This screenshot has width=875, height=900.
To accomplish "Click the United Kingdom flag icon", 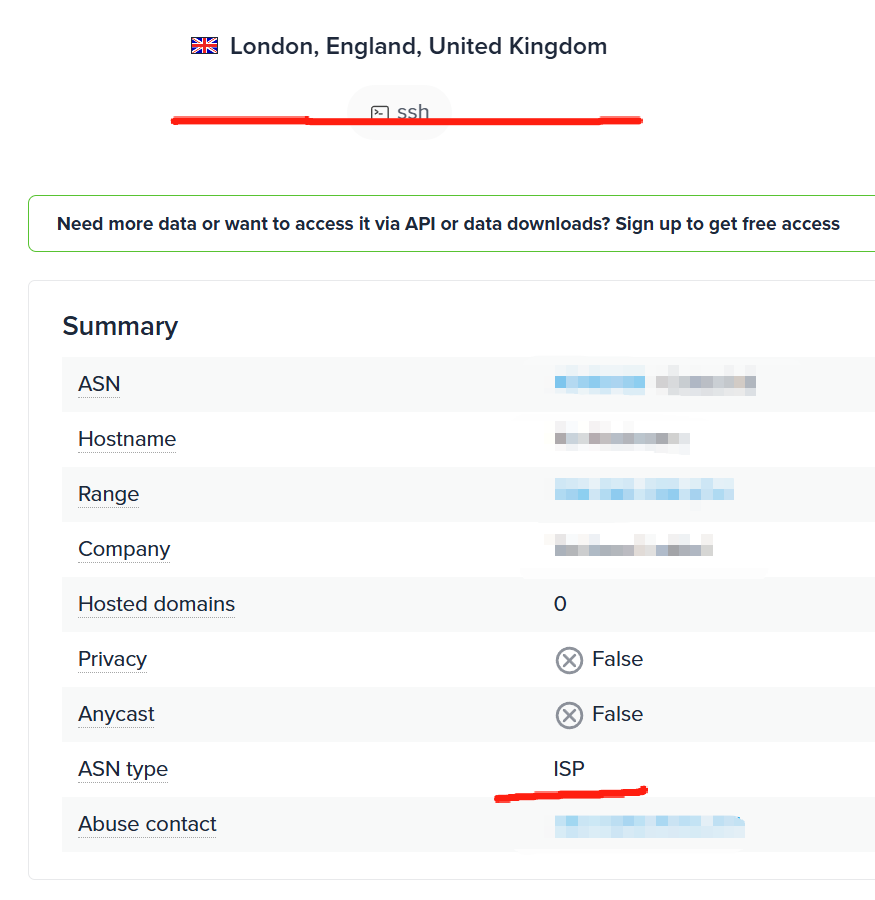I will click(x=204, y=45).
